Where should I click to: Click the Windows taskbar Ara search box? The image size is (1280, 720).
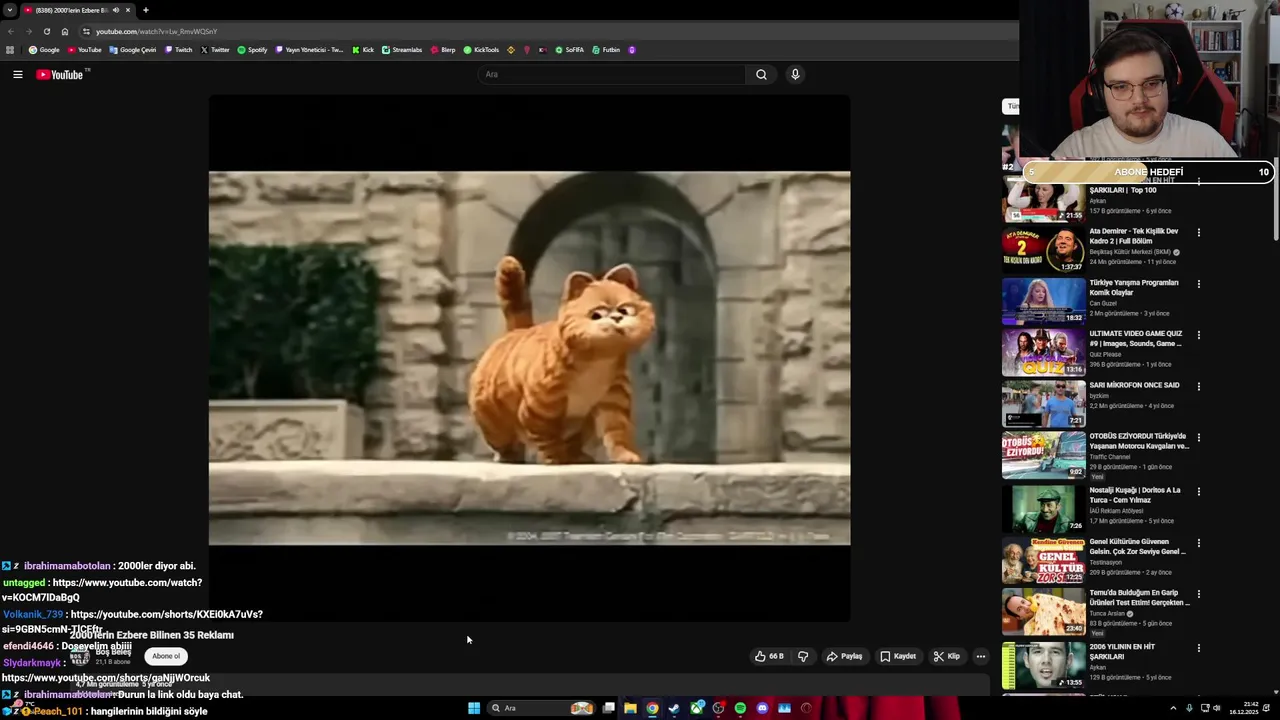click(x=541, y=708)
